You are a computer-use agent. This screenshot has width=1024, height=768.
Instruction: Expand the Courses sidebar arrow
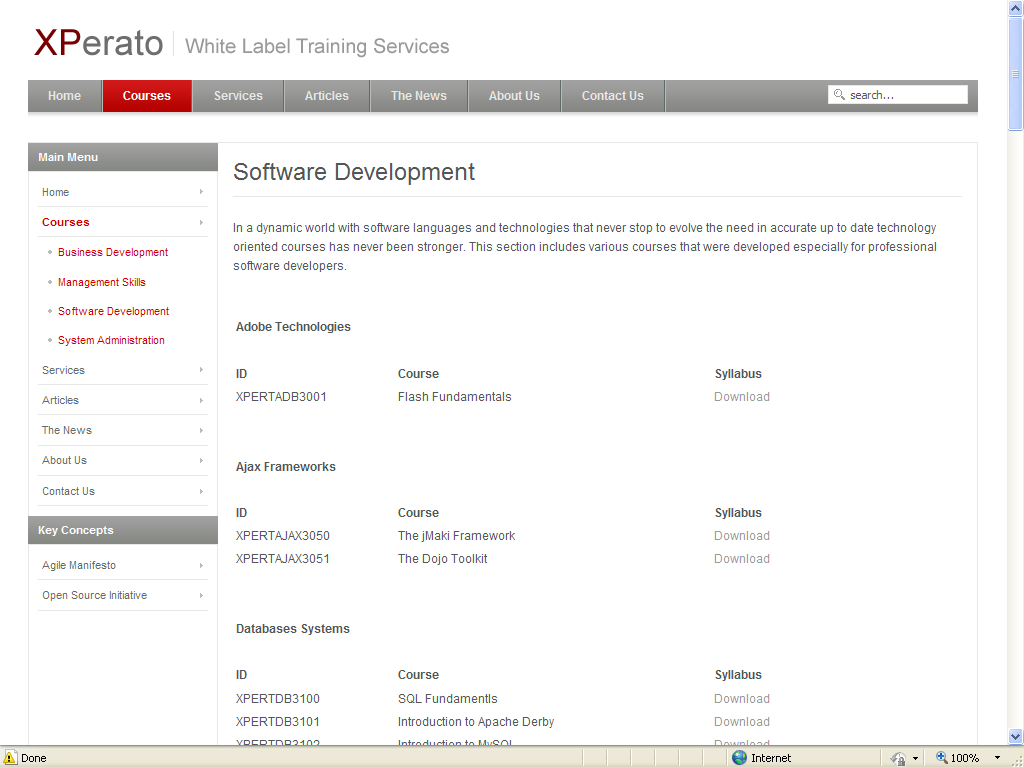201,222
